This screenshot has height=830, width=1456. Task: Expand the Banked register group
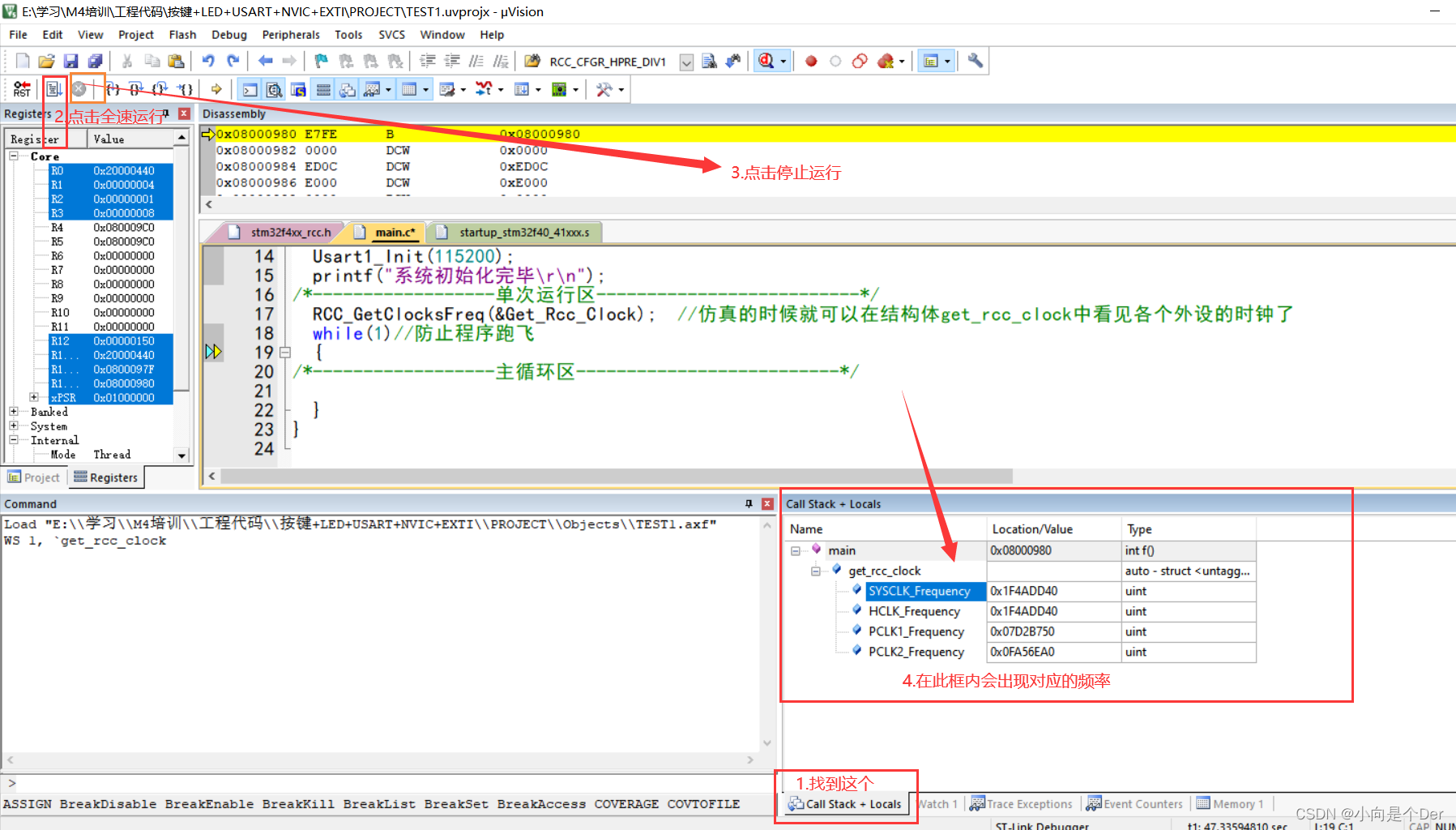[14, 412]
